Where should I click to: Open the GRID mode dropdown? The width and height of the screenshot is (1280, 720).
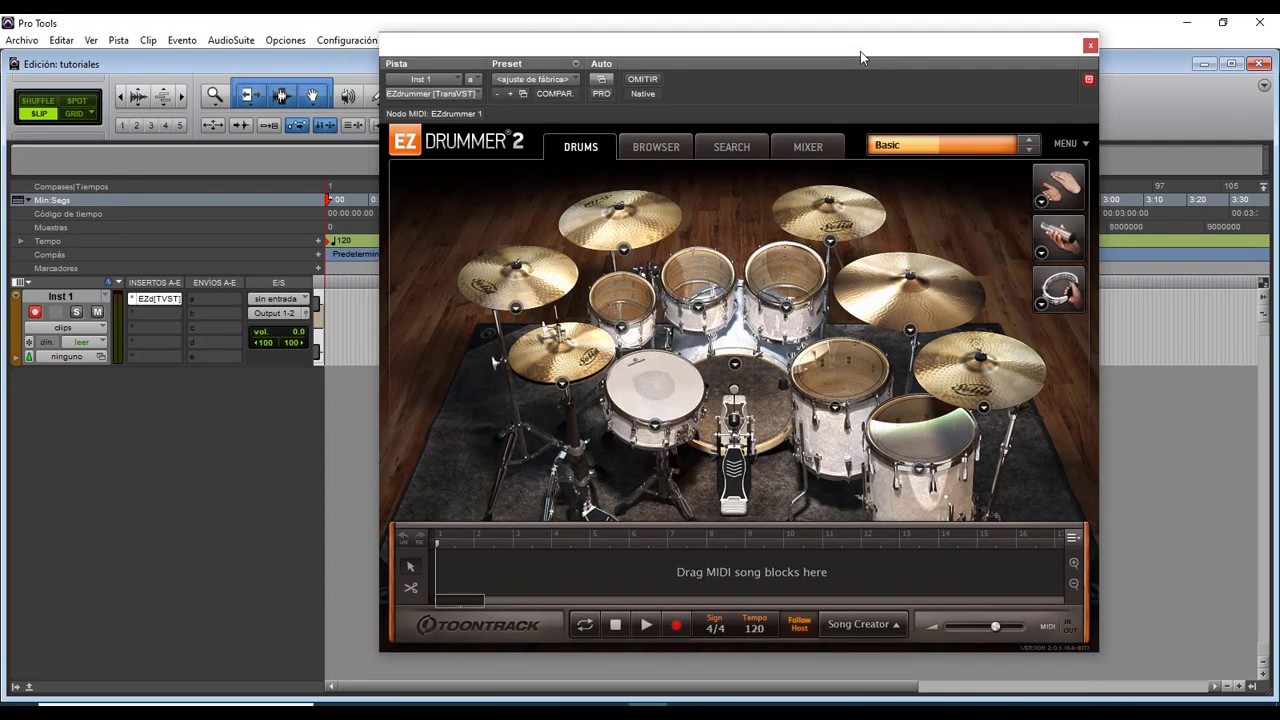coord(78,113)
